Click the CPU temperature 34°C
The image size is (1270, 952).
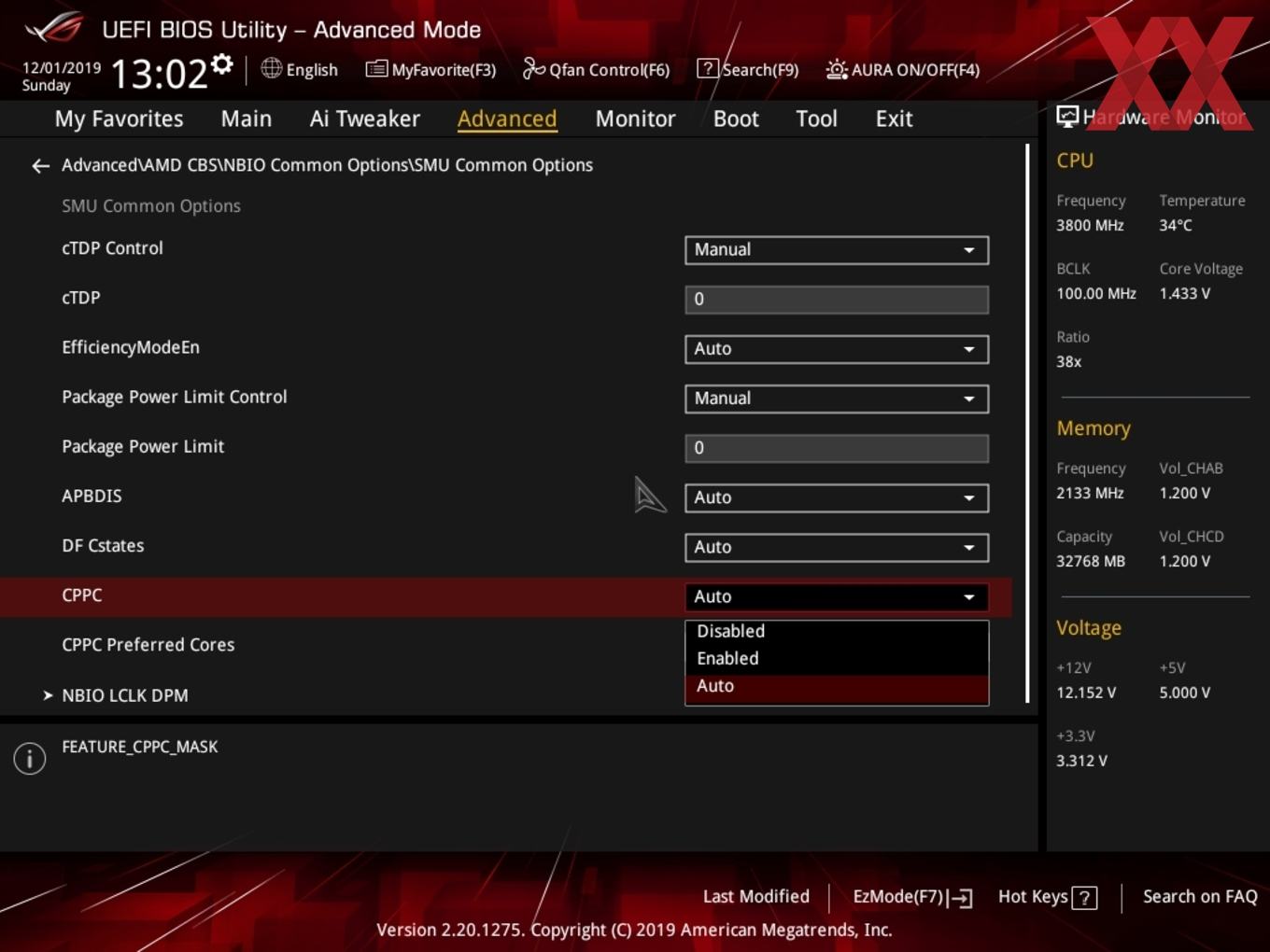(1176, 226)
